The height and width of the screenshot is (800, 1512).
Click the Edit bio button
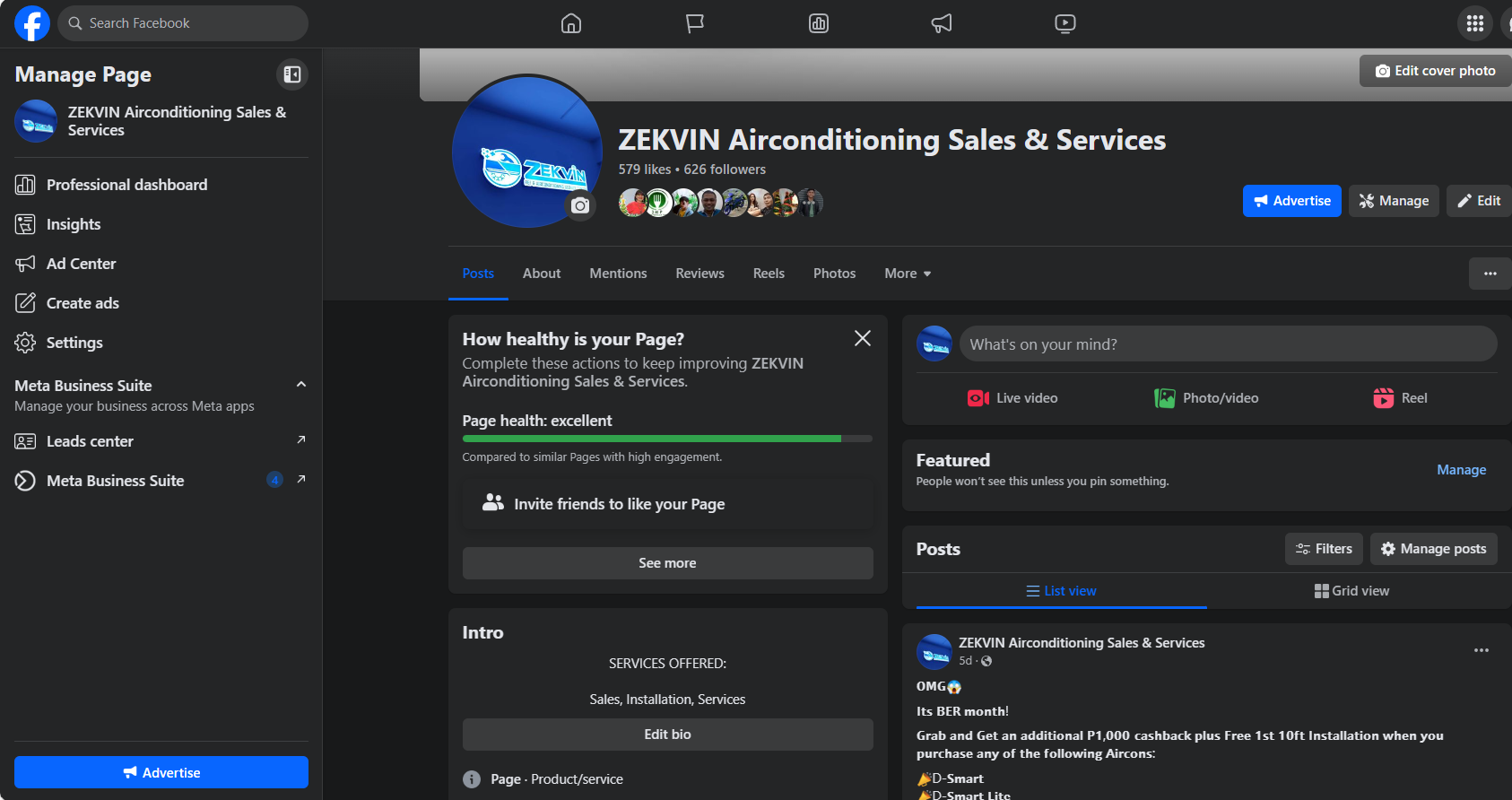[x=667, y=735]
